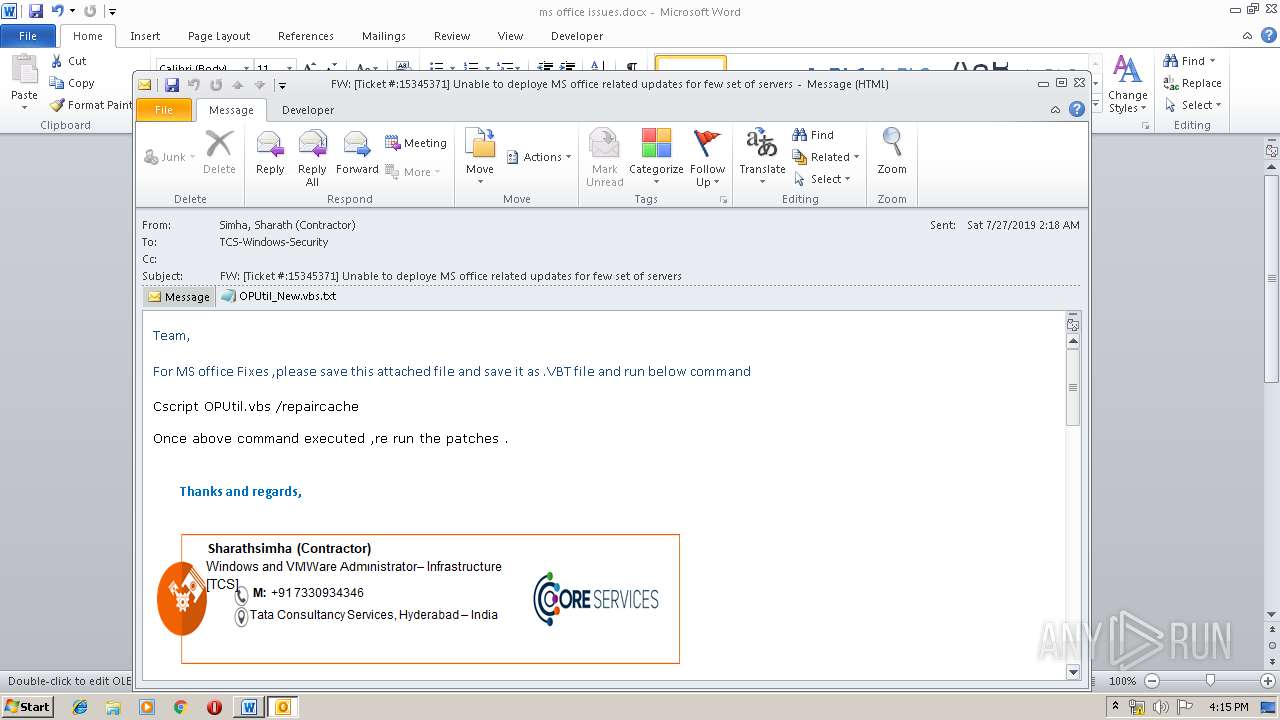Switch to Word taskbar button
1280x720 pixels.
(248, 707)
